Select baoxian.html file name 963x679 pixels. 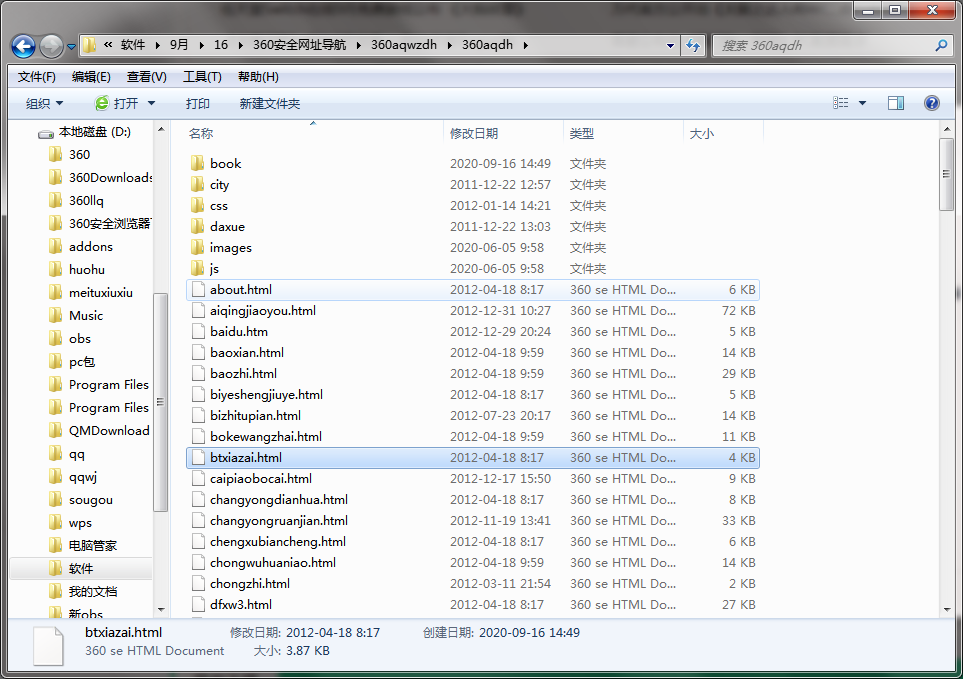[x=247, y=352]
